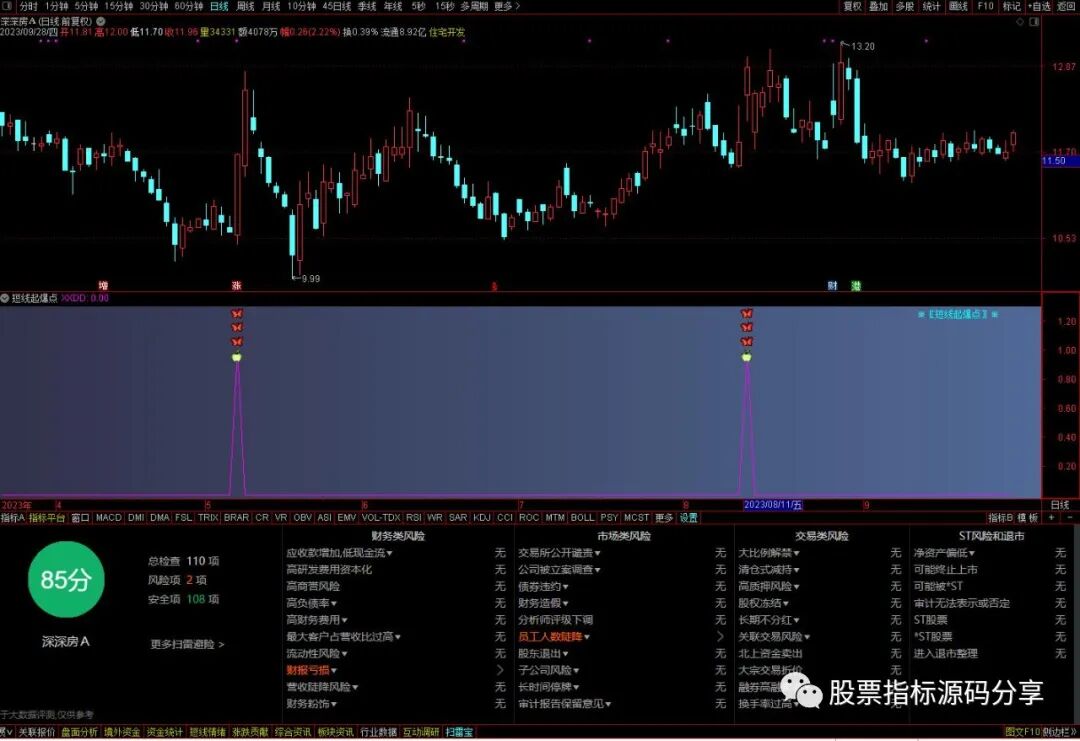Image resolution: width=1080 pixels, height=741 pixels.
Task: Open 资金统计 bottom tab
Action: coord(165,732)
